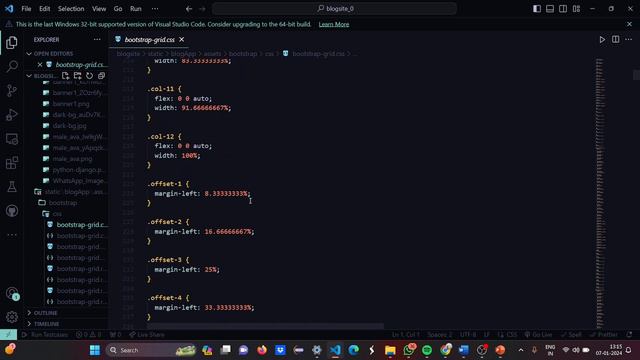Open Prettier status in status bar

(604, 335)
